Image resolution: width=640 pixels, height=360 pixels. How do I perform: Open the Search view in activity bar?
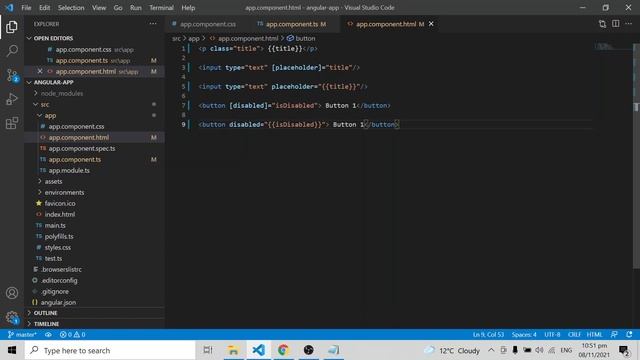pos(12,51)
